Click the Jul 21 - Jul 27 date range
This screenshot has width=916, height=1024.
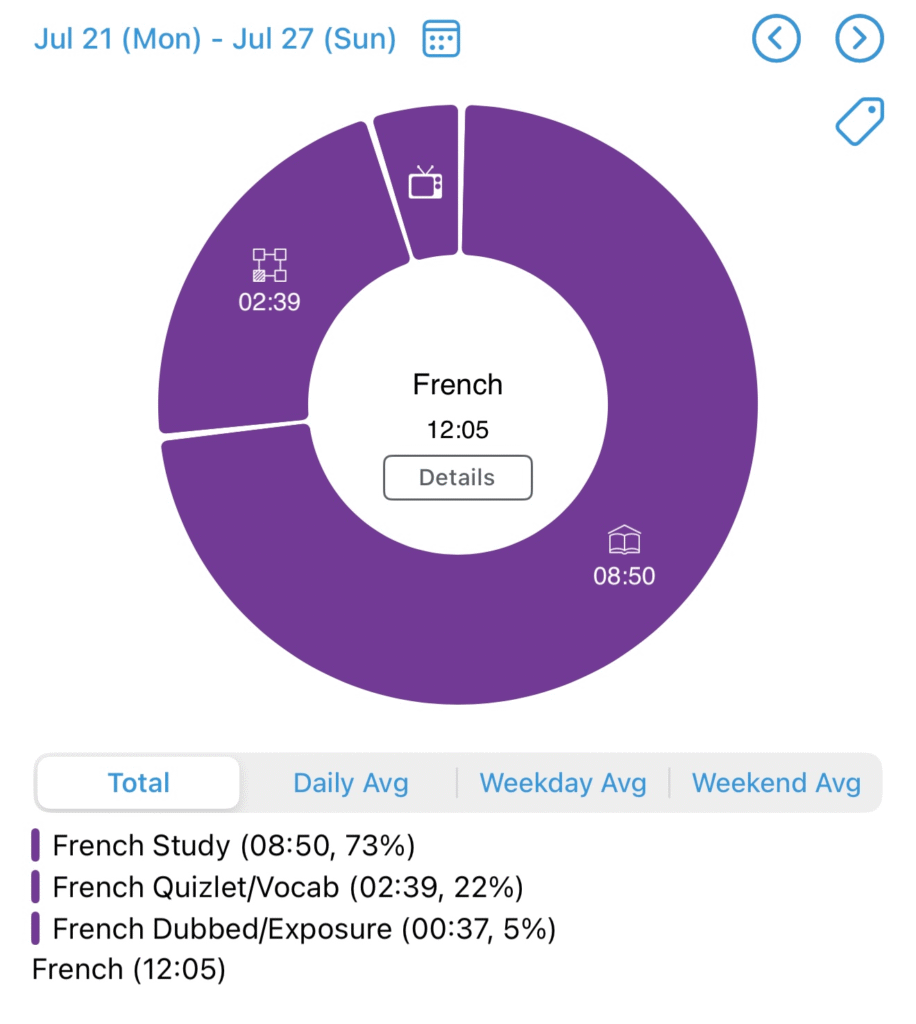coord(215,39)
